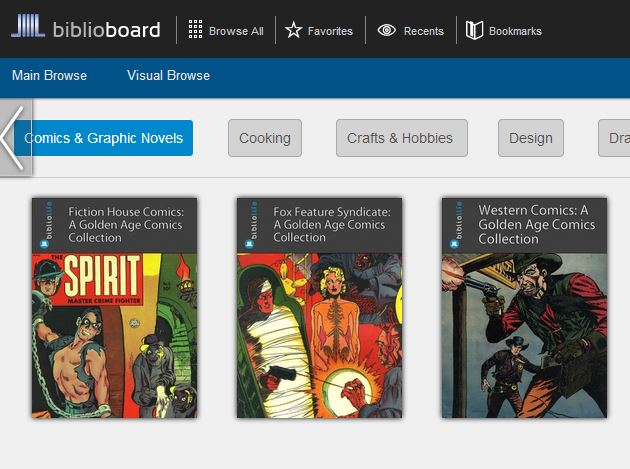
Task: Open The Spirit comic cover thumbnail
Action: (115, 335)
